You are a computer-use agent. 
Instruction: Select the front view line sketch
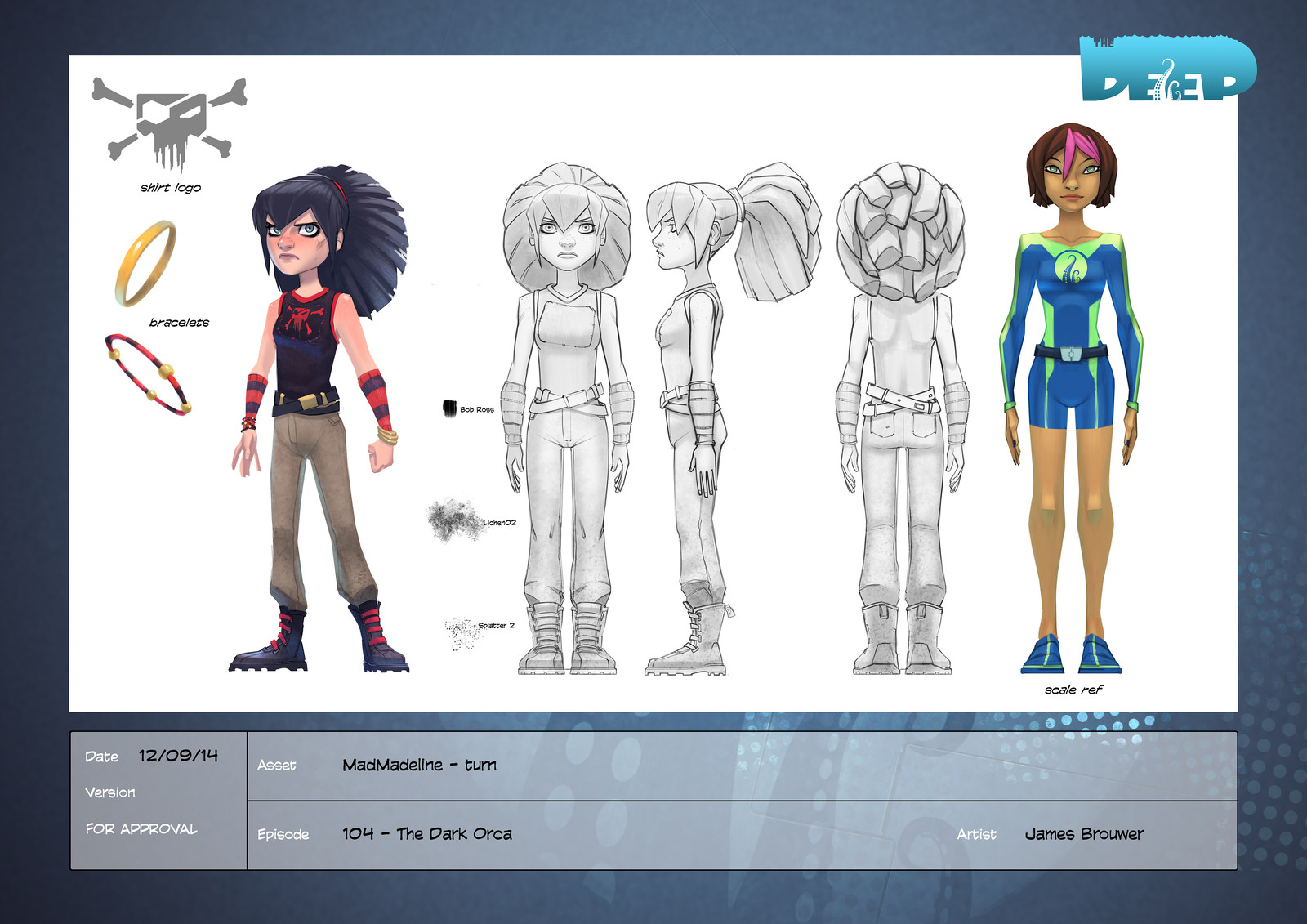click(567, 418)
